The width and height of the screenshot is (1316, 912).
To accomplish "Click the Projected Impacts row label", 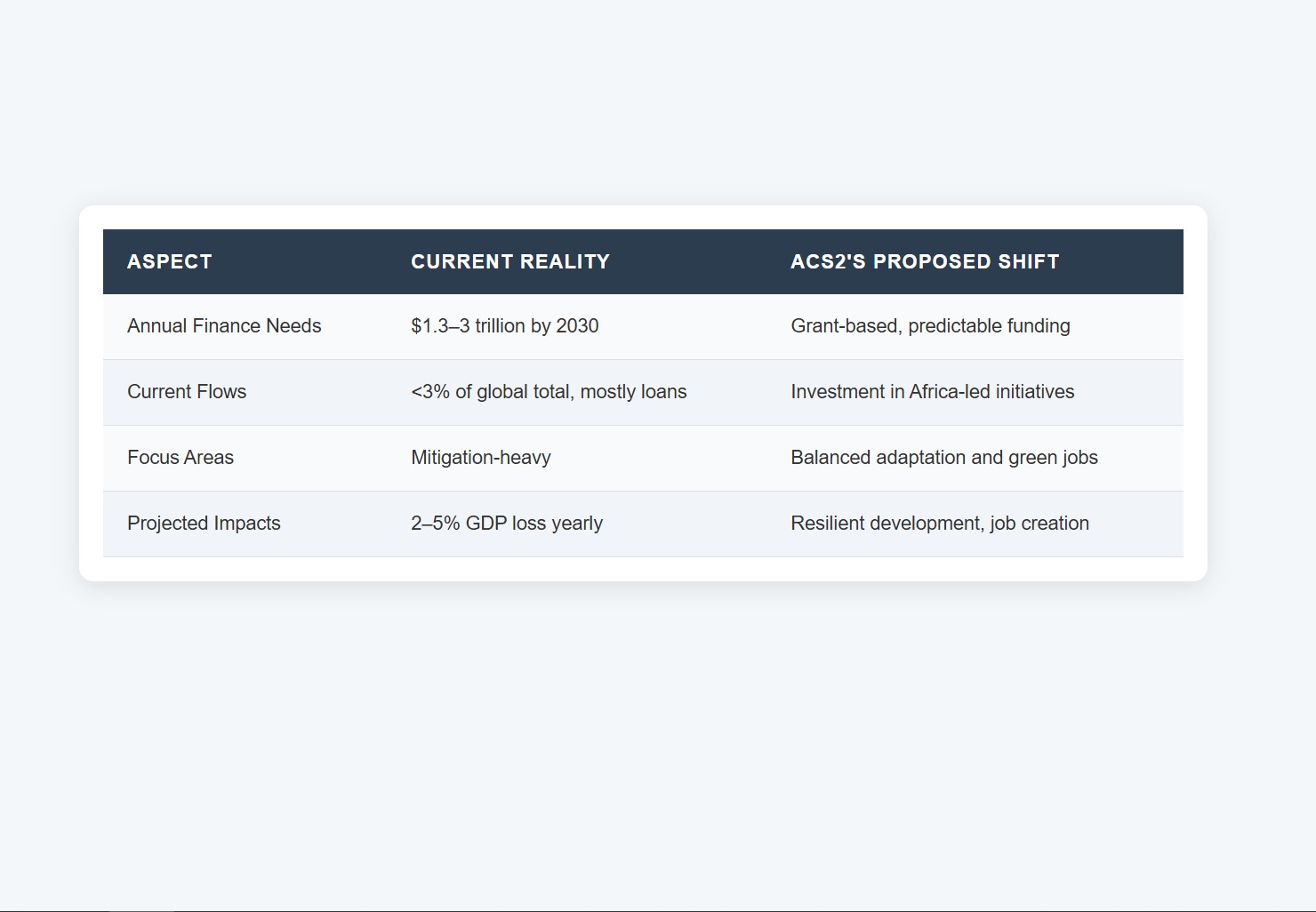I will tap(204, 524).
